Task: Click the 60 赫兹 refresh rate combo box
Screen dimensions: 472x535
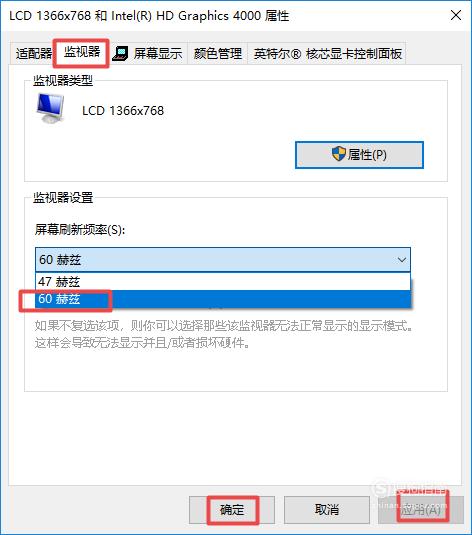Action: tap(223, 260)
